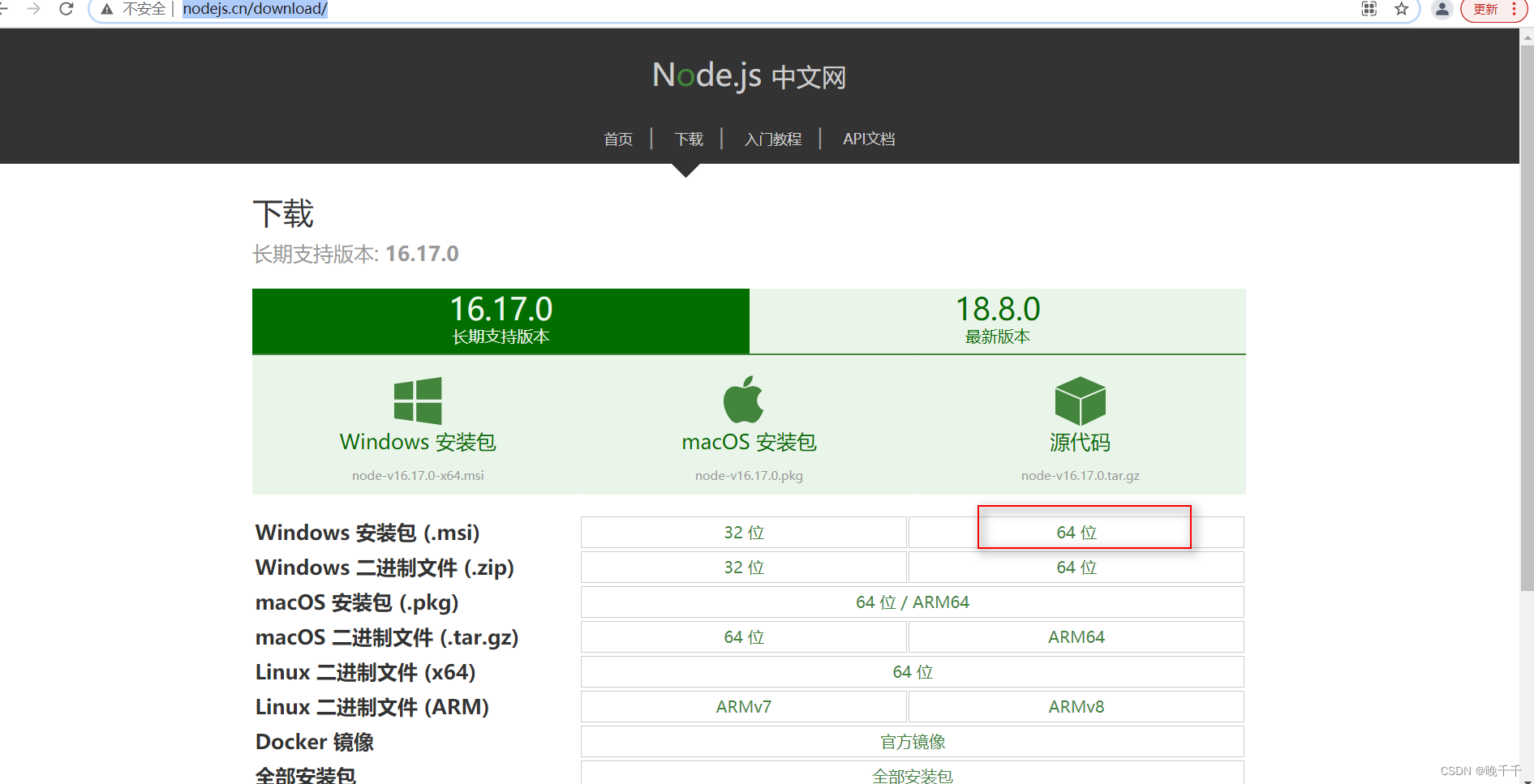Click the scrollbar up arrow
Viewport: 1534px width, 784px height.
[1527, 36]
